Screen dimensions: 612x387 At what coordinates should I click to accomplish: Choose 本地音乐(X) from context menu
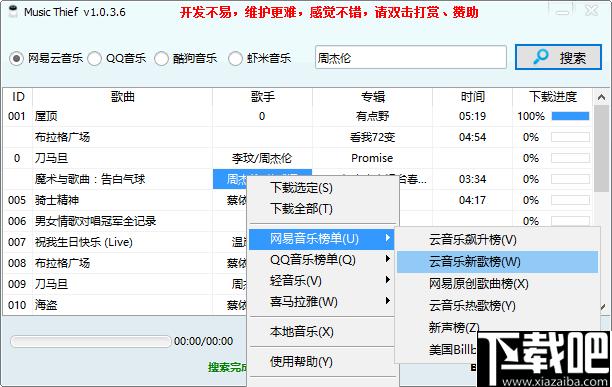tap(302, 332)
